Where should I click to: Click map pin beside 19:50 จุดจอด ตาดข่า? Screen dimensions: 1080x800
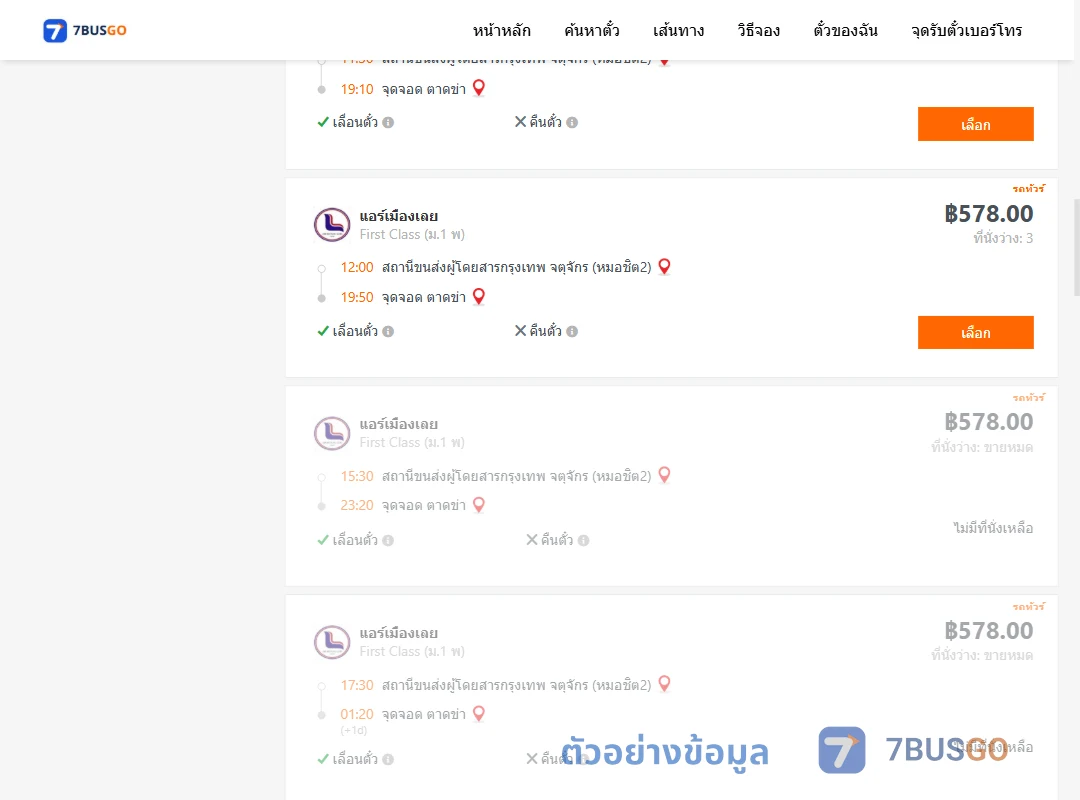tap(479, 296)
